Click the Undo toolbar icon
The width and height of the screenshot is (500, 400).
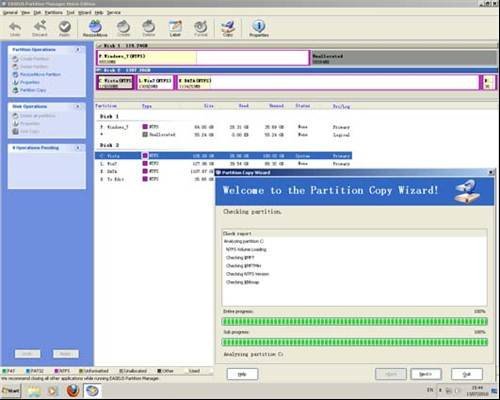[15, 28]
